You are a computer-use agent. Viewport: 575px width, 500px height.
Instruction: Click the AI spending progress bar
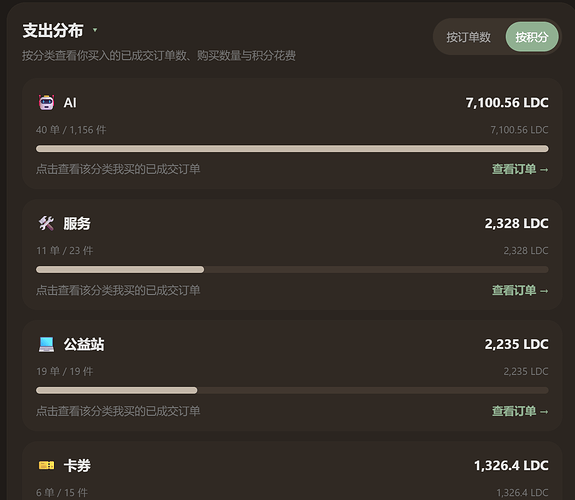pyautogui.click(x=292, y=149)
